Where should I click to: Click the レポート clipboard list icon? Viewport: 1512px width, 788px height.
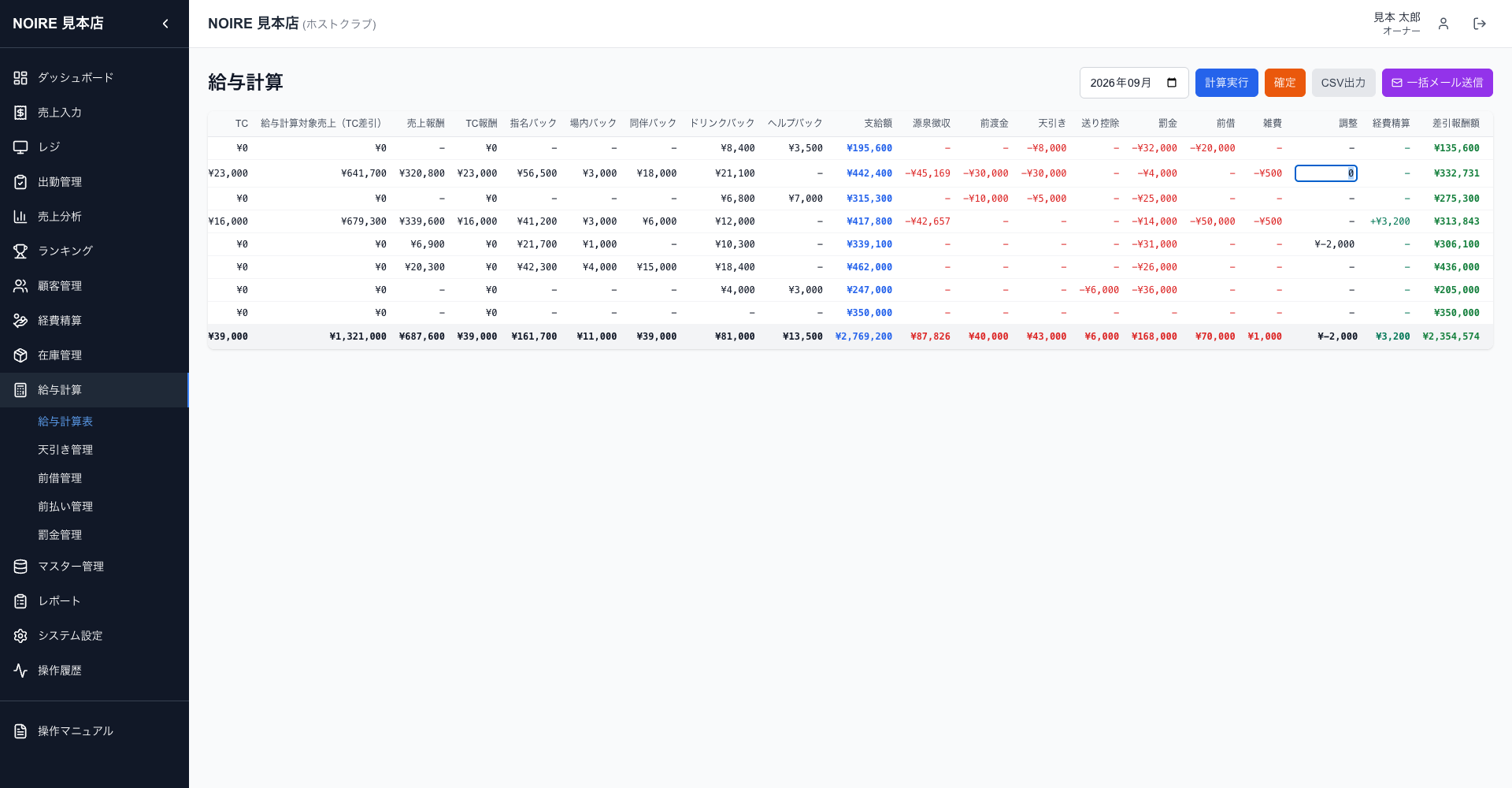point(20,601)
